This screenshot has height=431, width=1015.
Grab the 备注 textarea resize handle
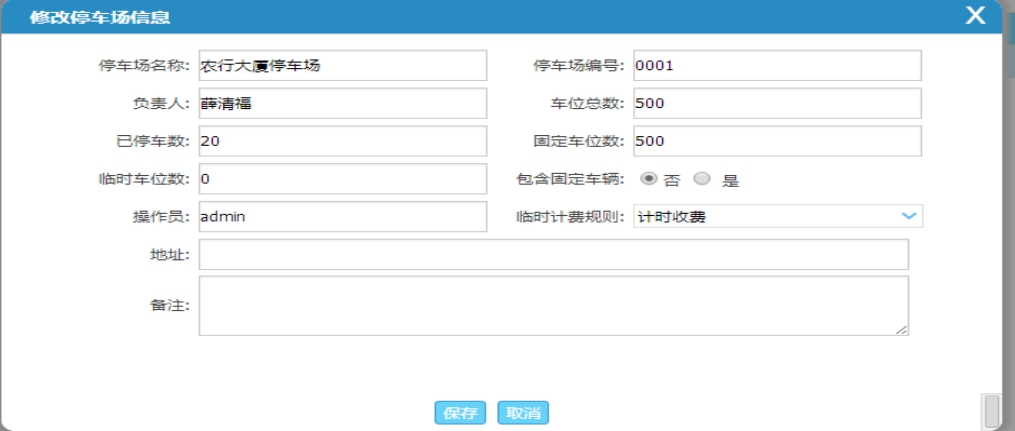903,330
